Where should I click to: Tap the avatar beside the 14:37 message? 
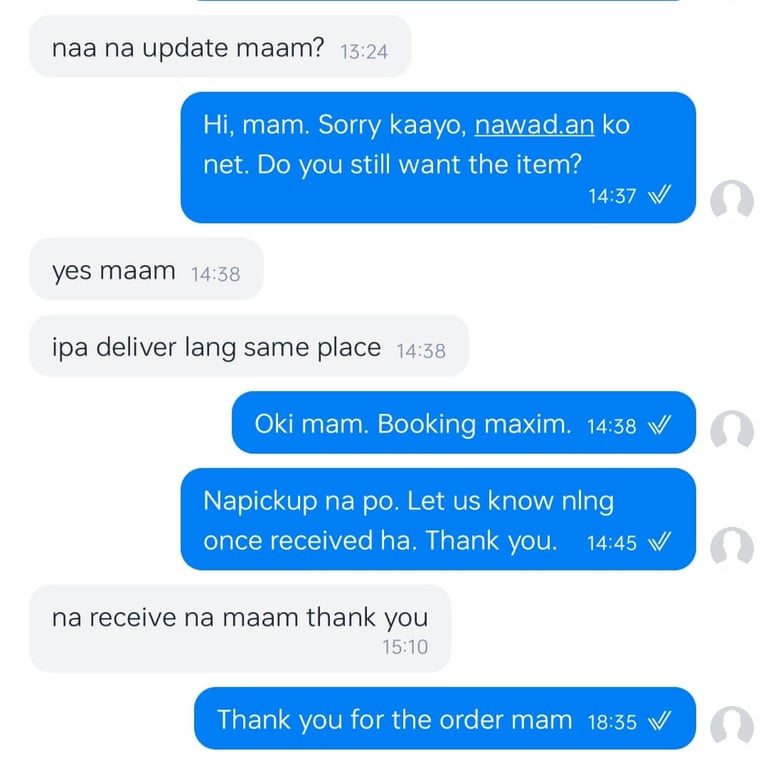[732, 200]
